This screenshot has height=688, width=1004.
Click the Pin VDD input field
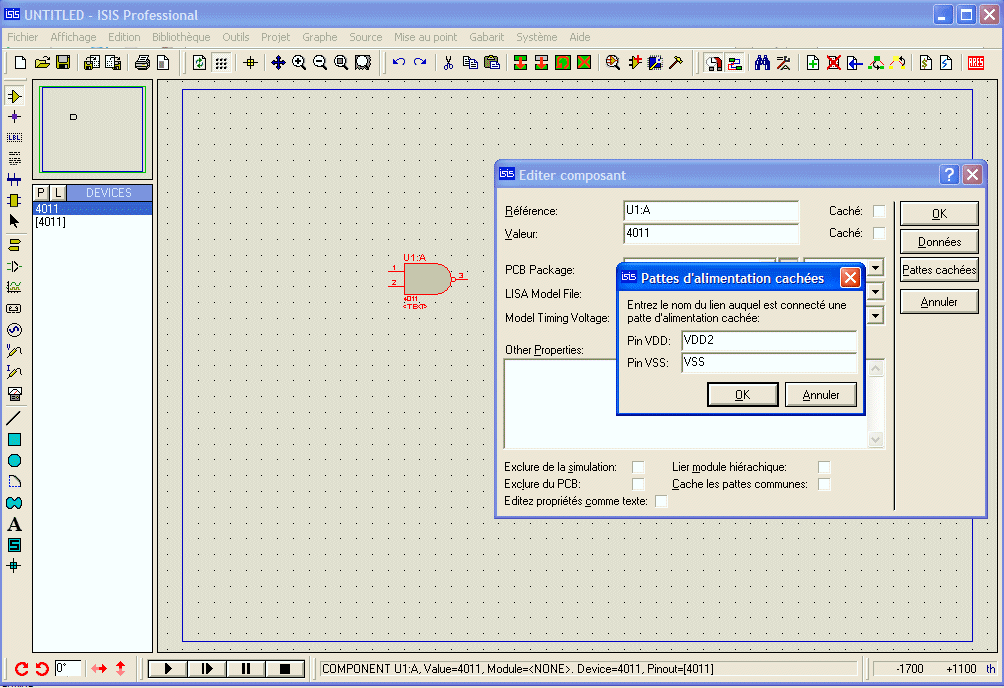(768, 341)
